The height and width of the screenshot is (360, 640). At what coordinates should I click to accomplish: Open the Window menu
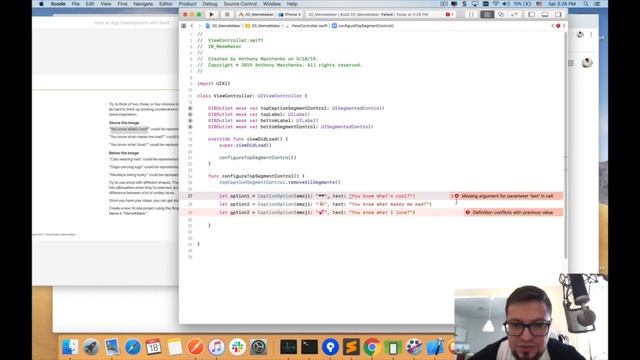272,4
